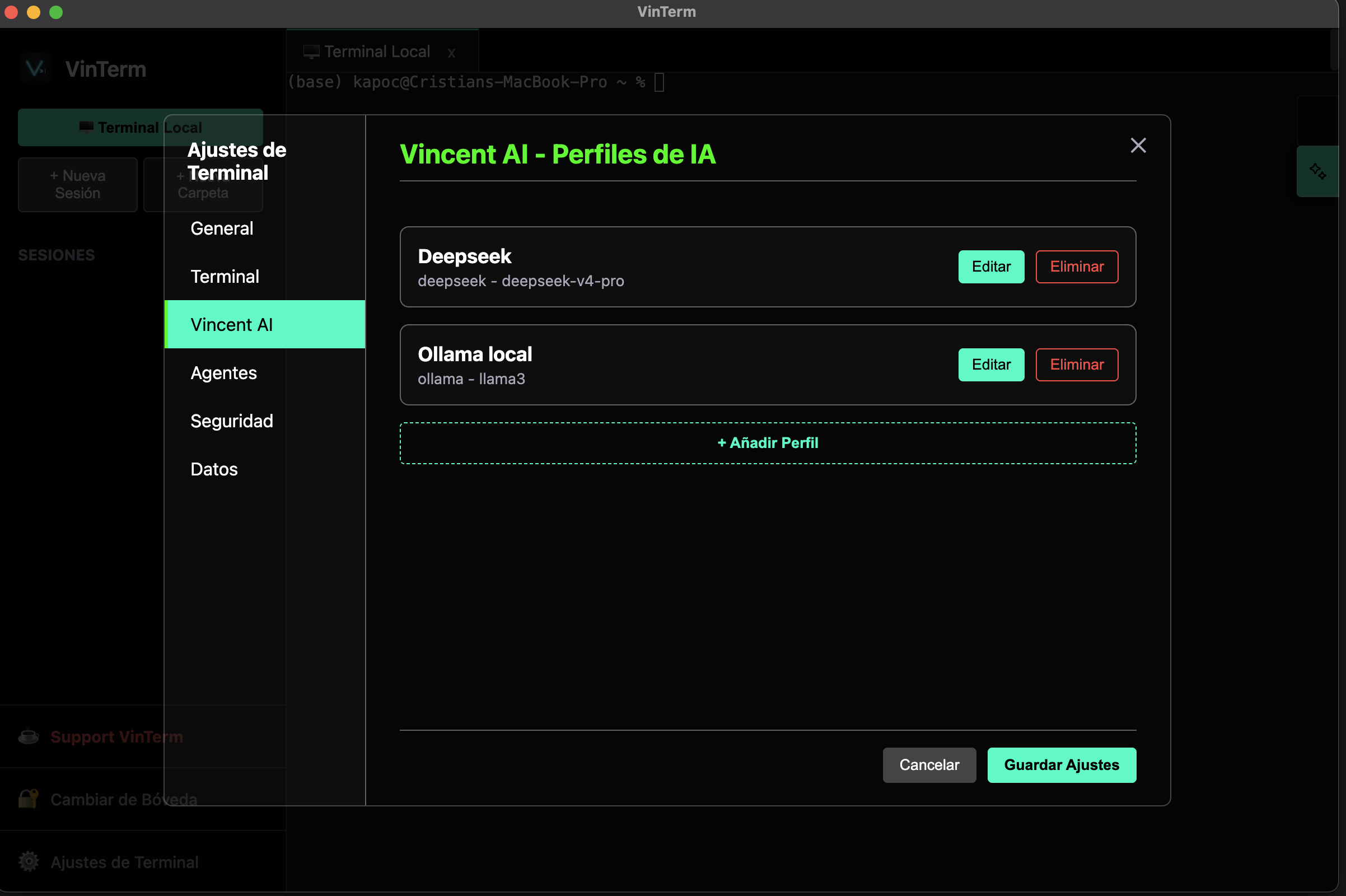The image size is (1346, 896).
Task: Open the Seguridad settings section
Action: [264, 421]
